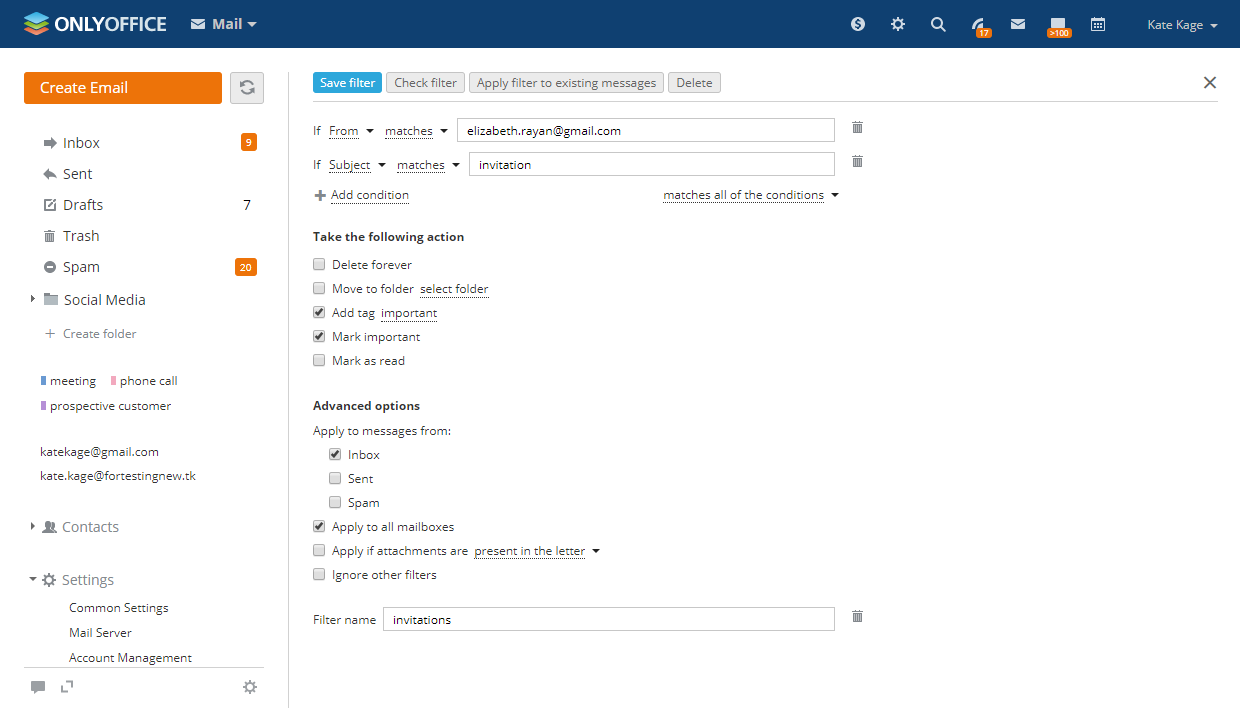Open the Spam folder
The image size is (1240, 708).
(x=81, y=267)
